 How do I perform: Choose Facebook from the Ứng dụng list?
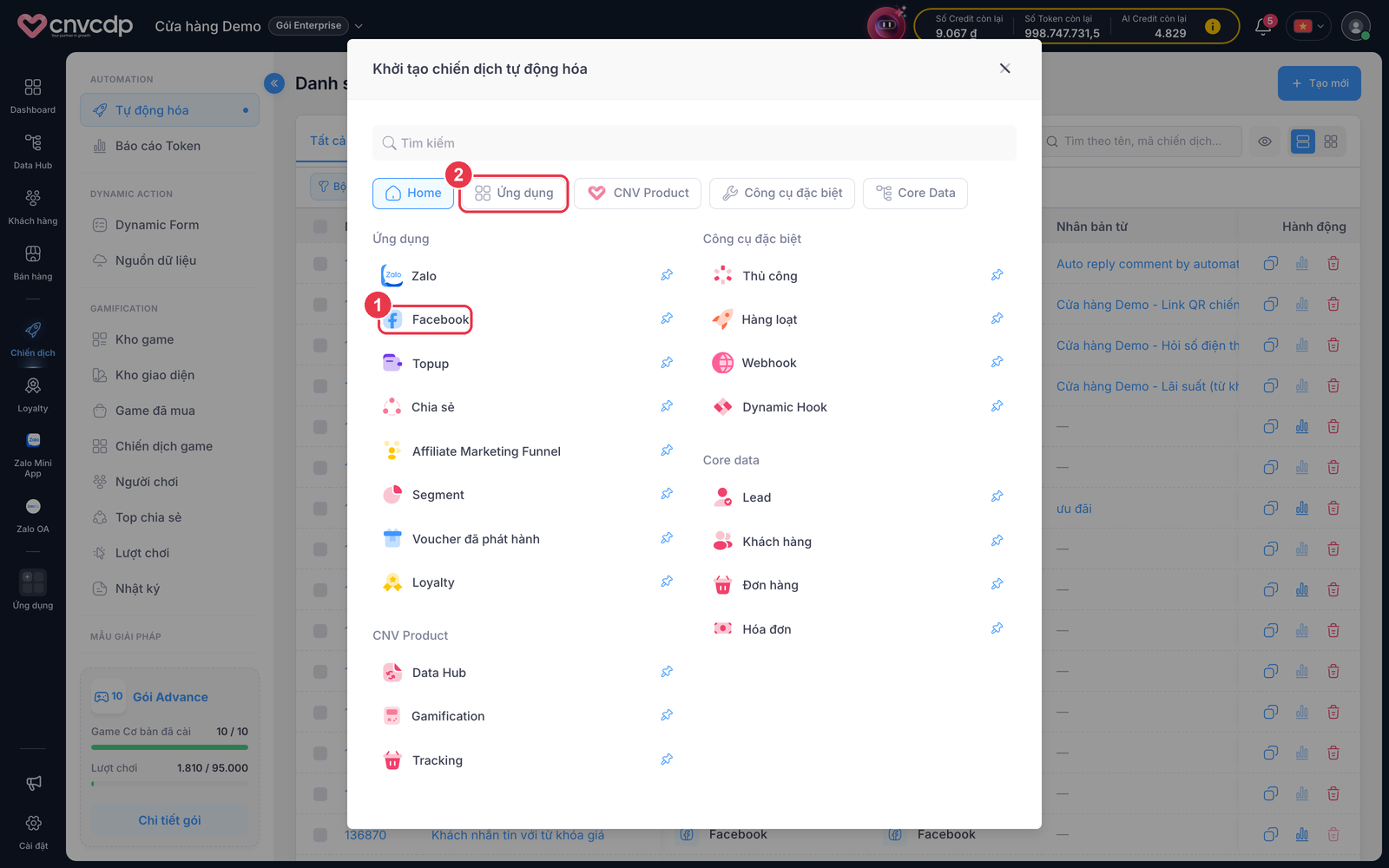426,319
